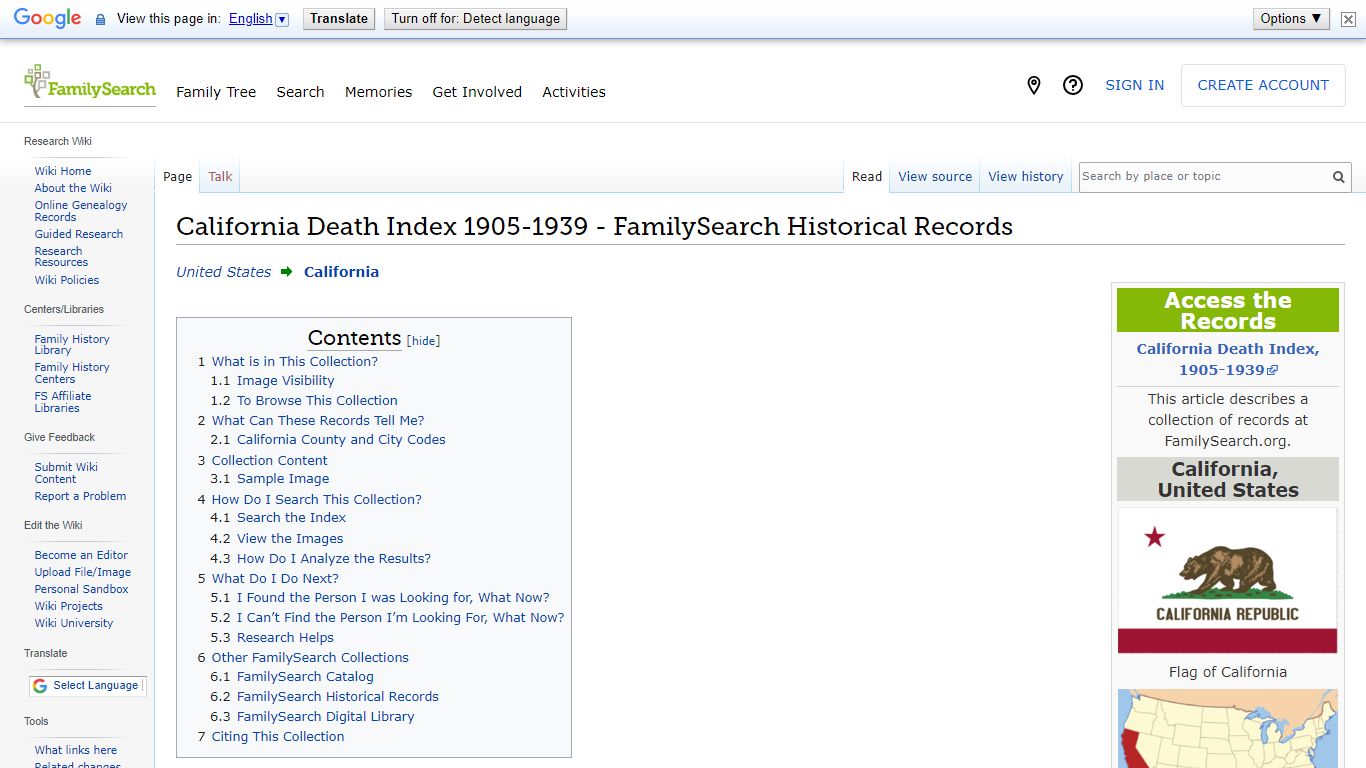Open the help question mark icon
This screenshot has width=1366, height=768.
tap(1073, 86)
